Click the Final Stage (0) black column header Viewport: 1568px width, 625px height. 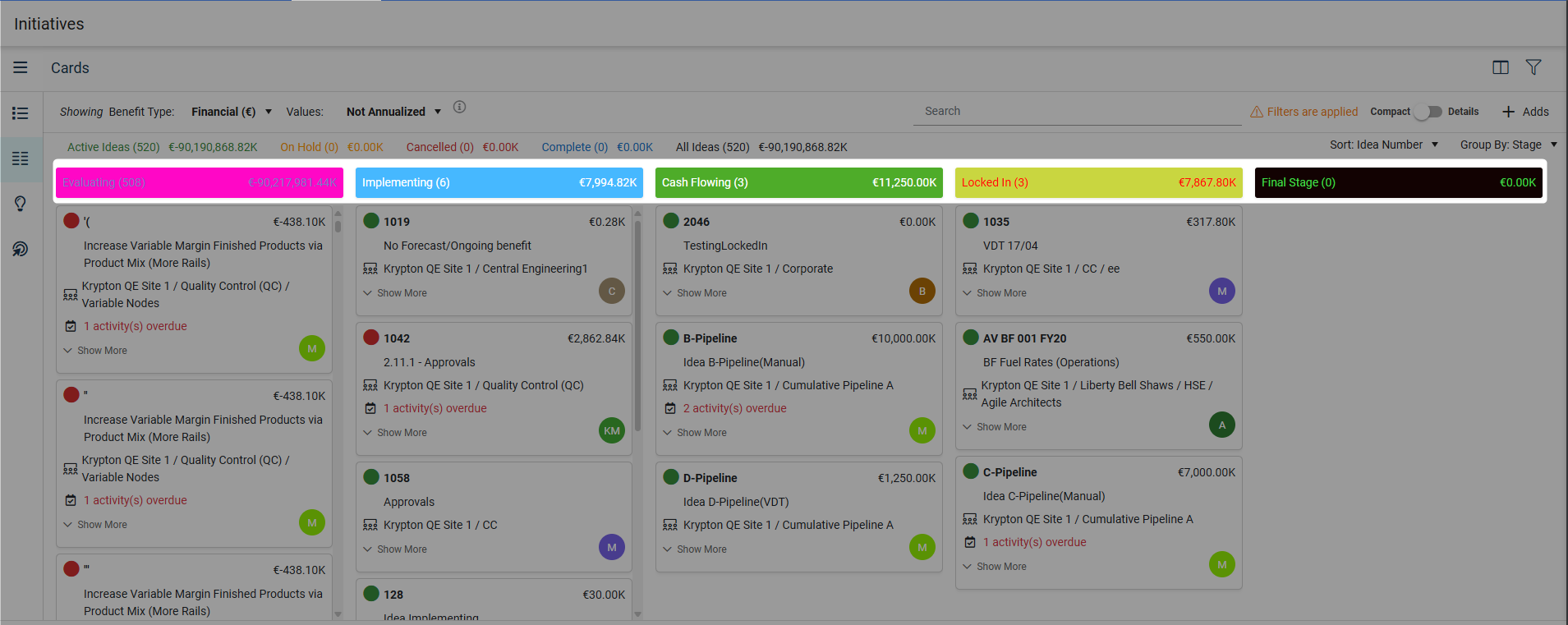pyautogui.click(x=1399, y=182)
